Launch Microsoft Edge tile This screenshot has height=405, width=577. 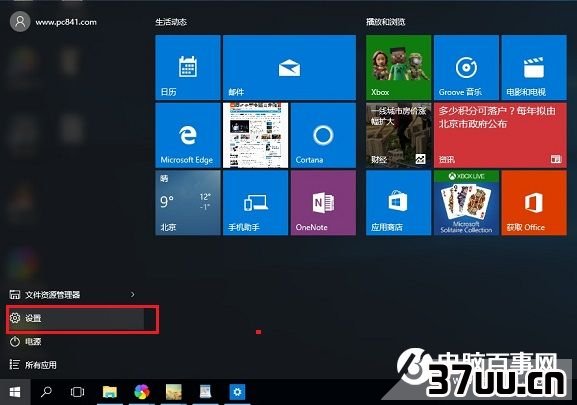pos(188,135)
